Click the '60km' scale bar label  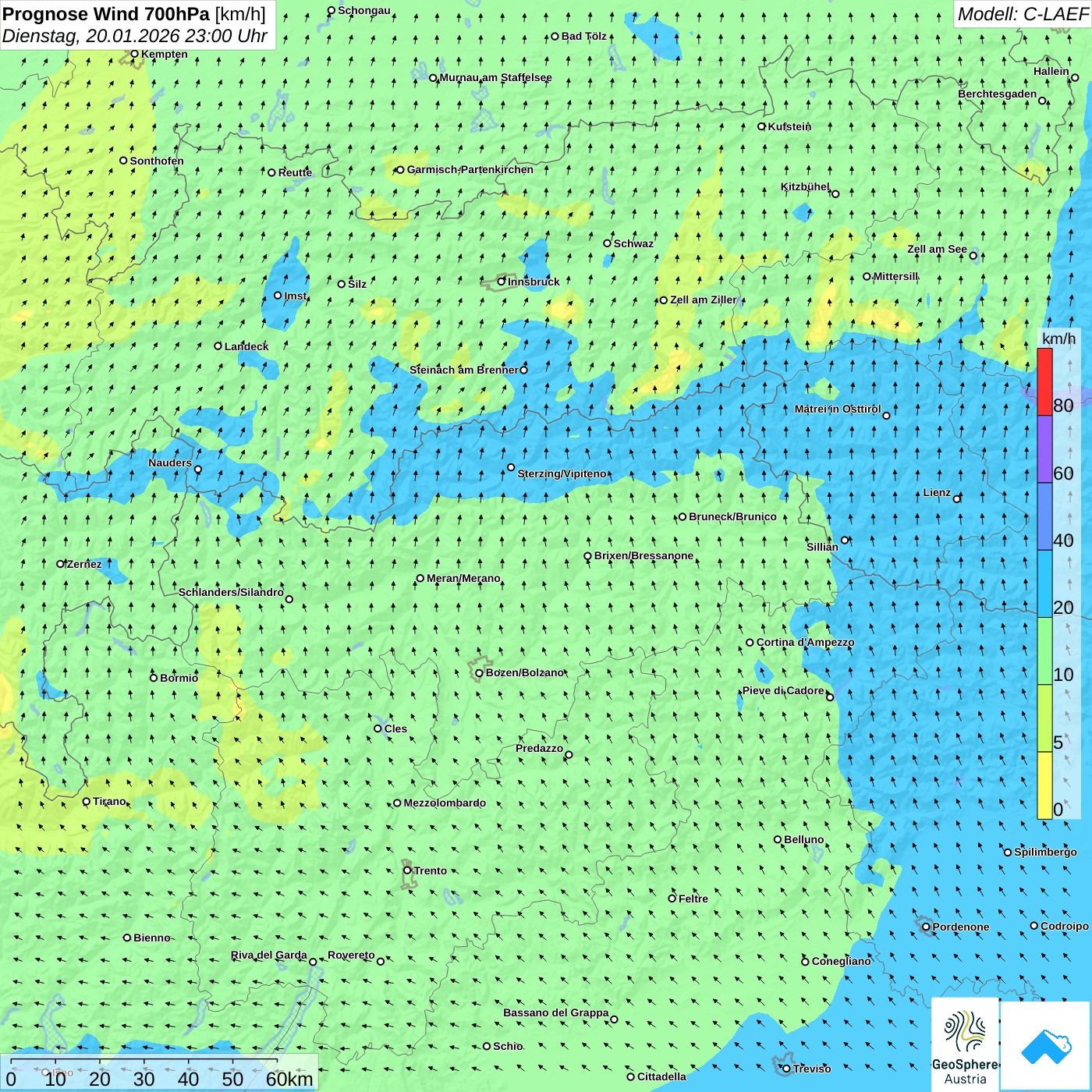[x=289, y=1079]
